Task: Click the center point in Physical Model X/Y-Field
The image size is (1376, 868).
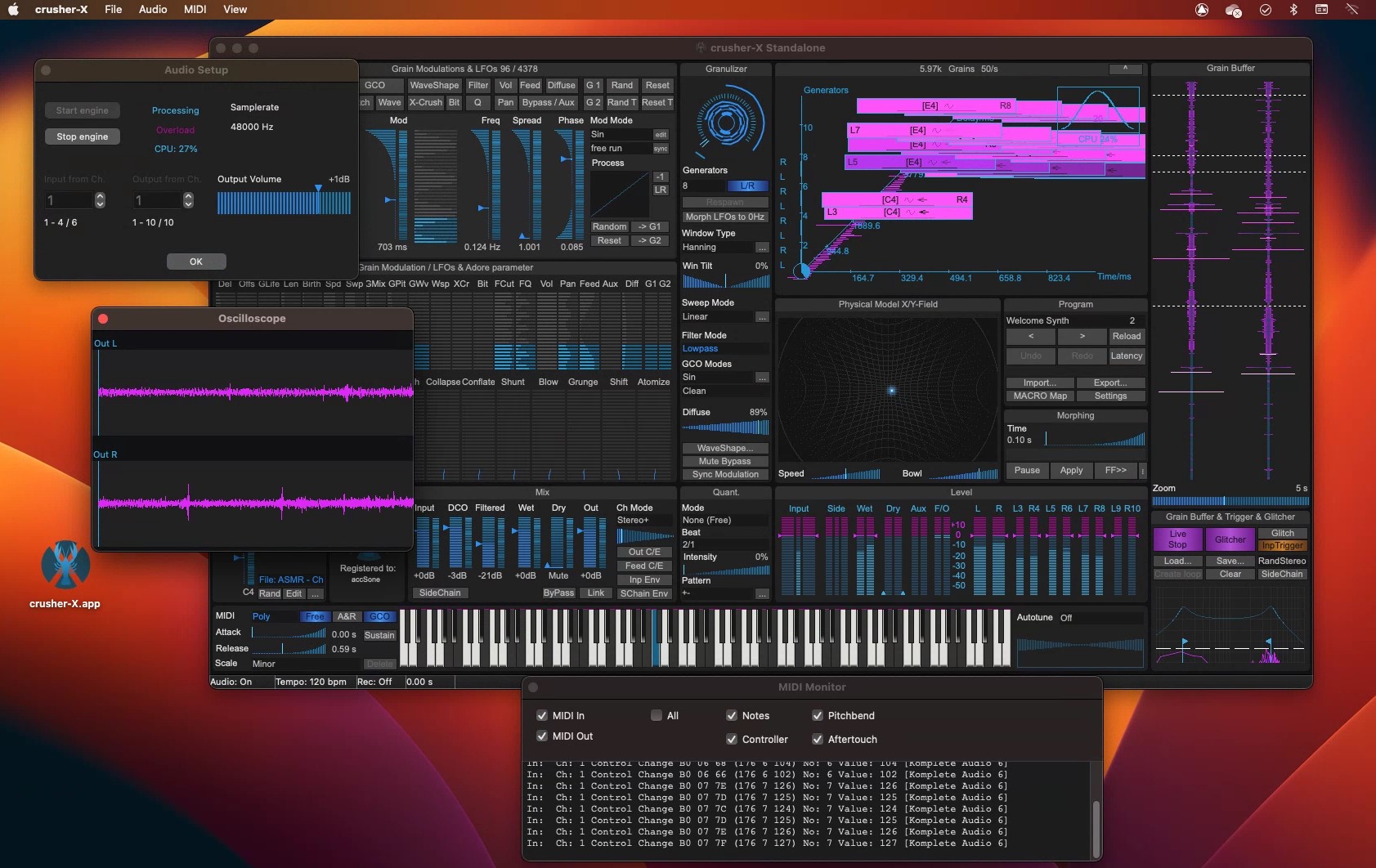Action: coord(891,391)
